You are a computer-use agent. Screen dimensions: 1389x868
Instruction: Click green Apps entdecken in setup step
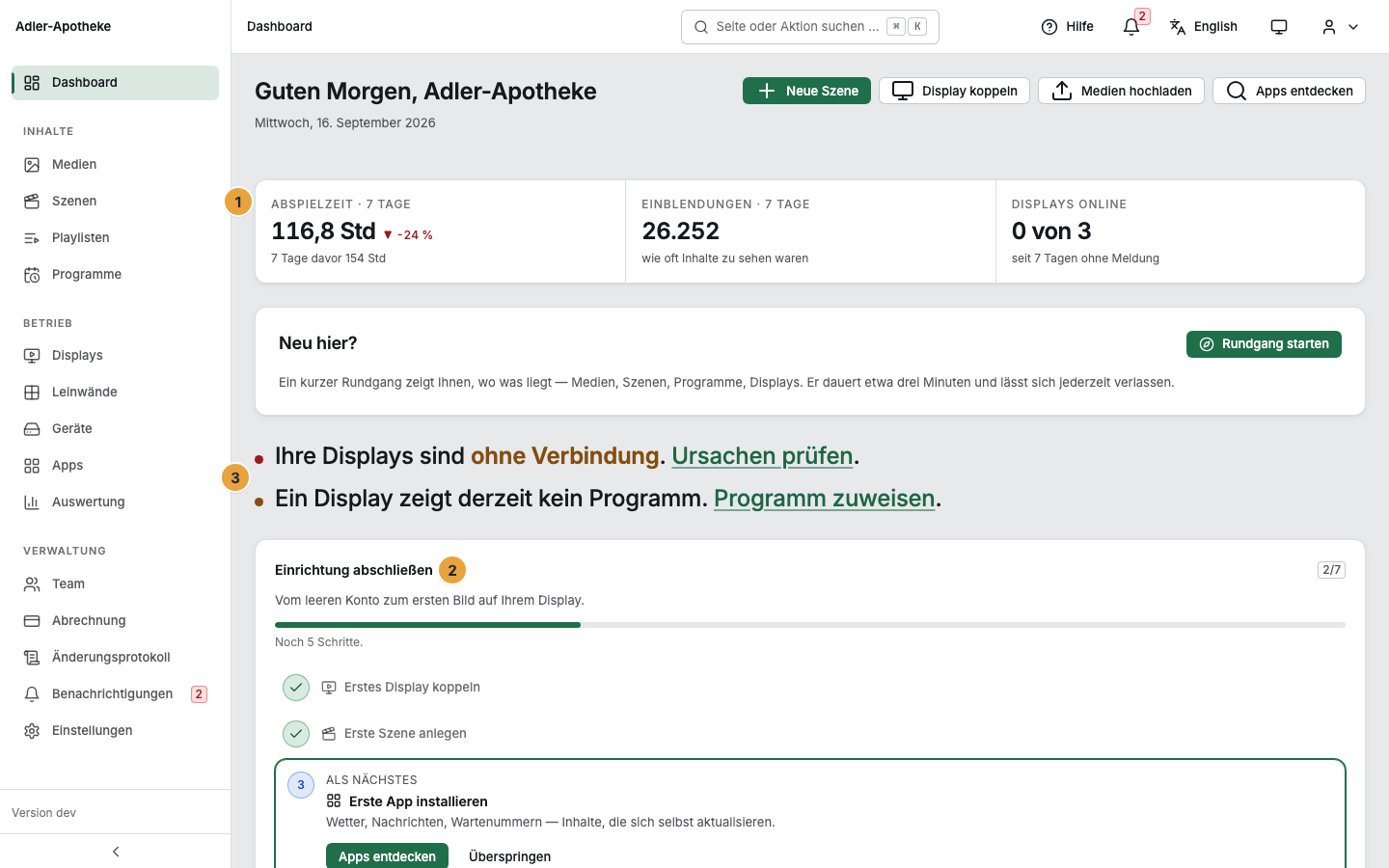(387, 856)
